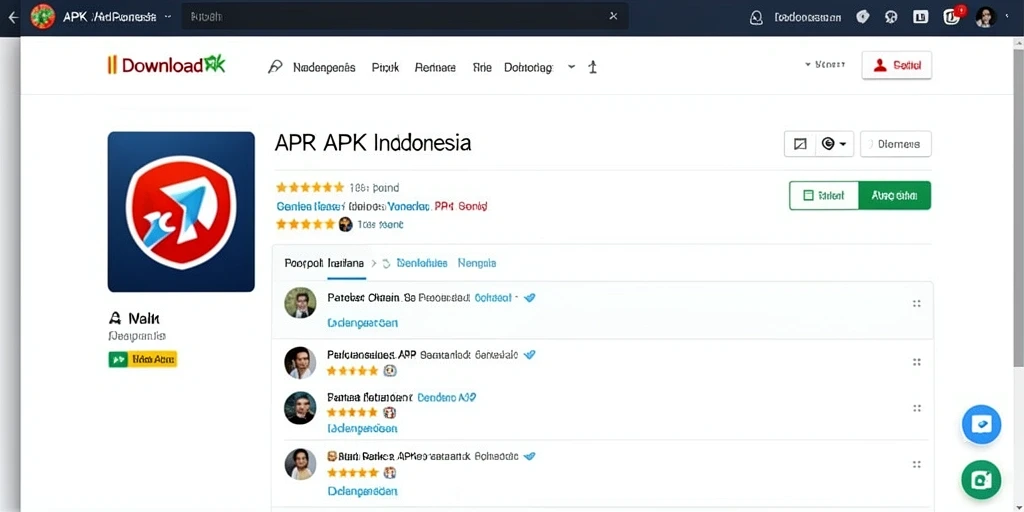Click the Download APK site logo

tap(166, 65)
